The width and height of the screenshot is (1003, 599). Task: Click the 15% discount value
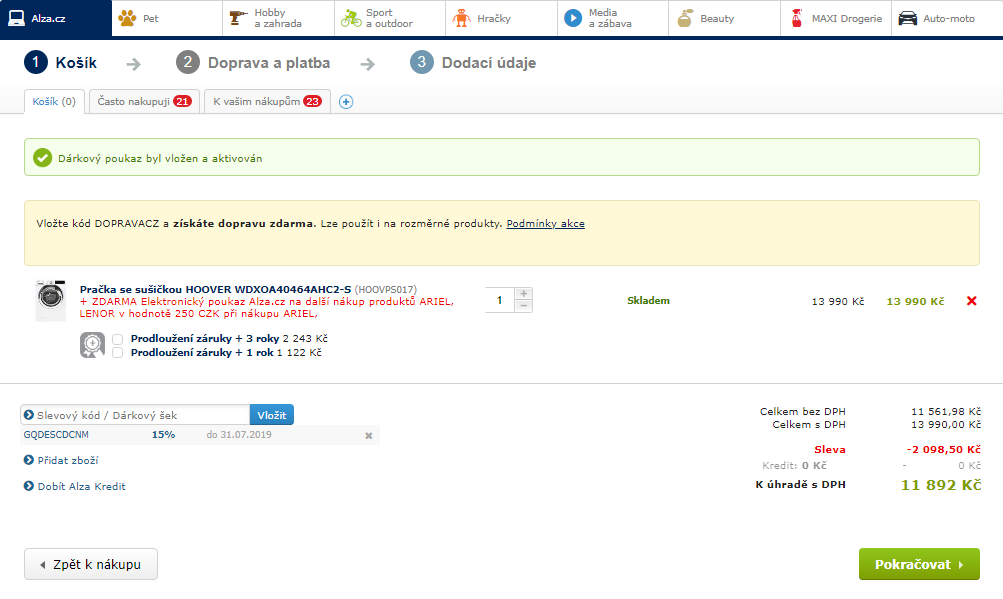pyautogui.click(x=163, y=435)
